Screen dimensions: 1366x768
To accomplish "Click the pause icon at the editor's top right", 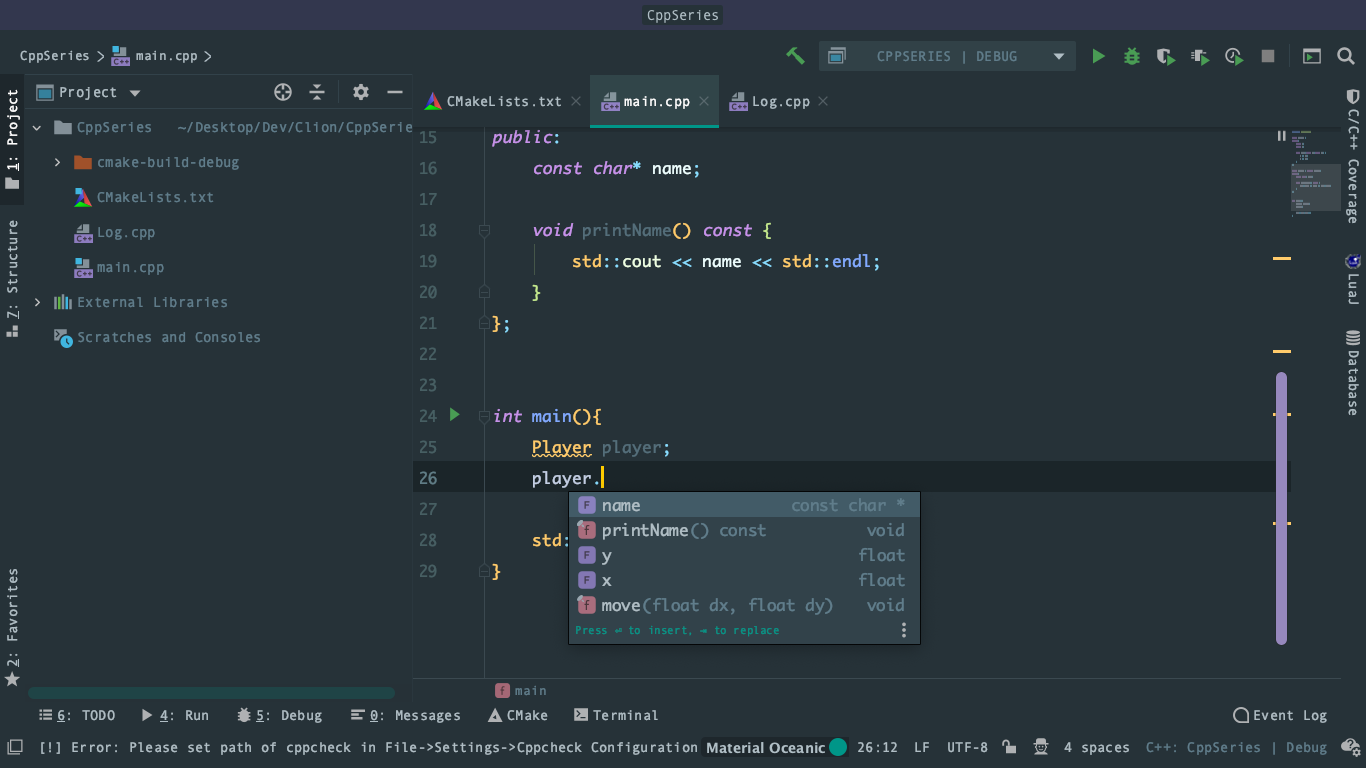I will [1281, 135].
